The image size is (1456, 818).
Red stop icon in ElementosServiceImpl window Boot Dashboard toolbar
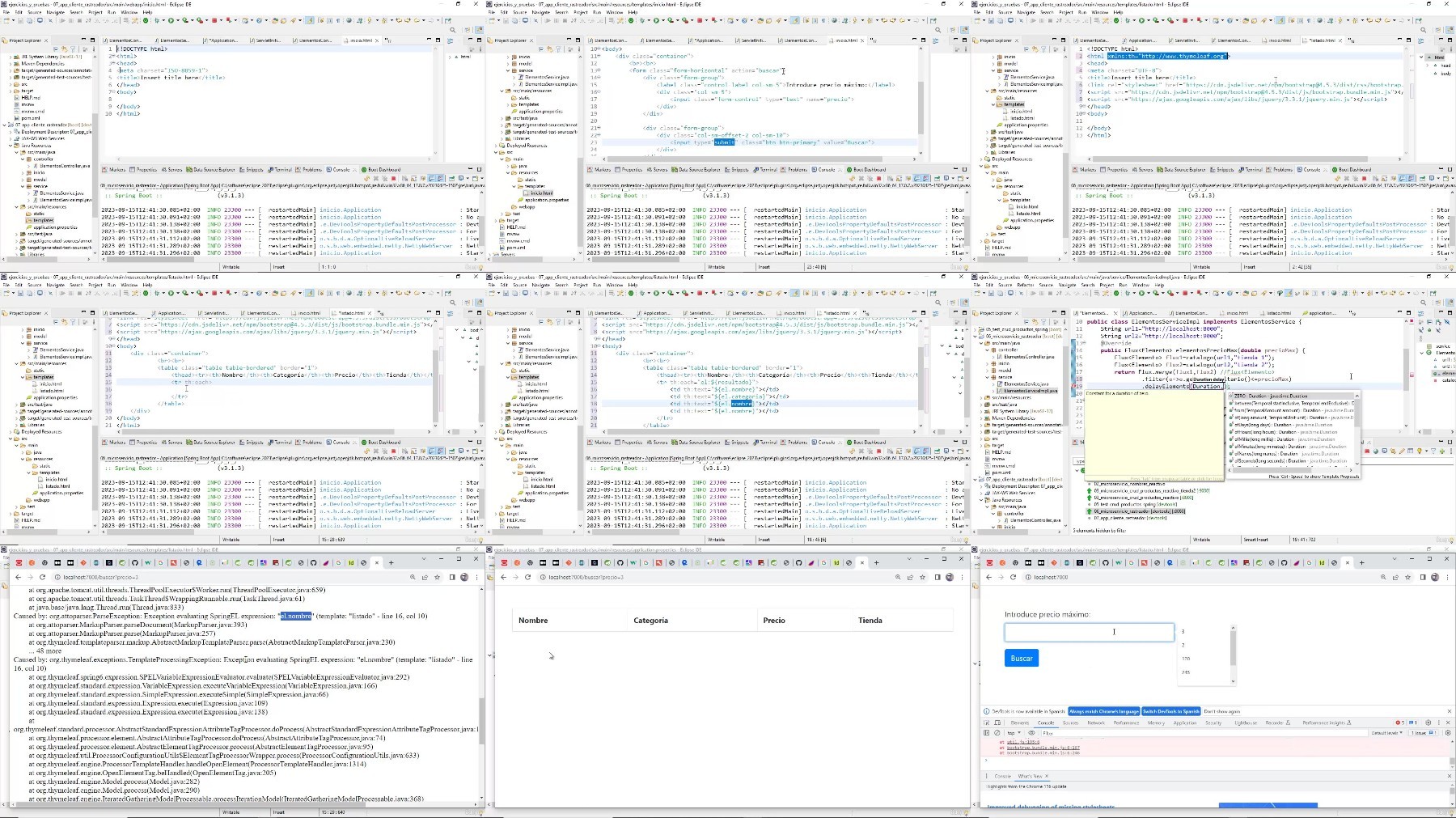(x=1366, y=451)
